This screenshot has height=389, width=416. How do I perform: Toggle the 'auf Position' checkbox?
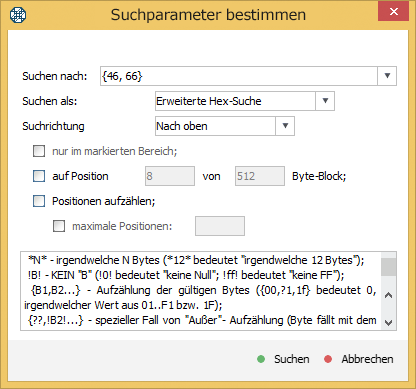39,176
